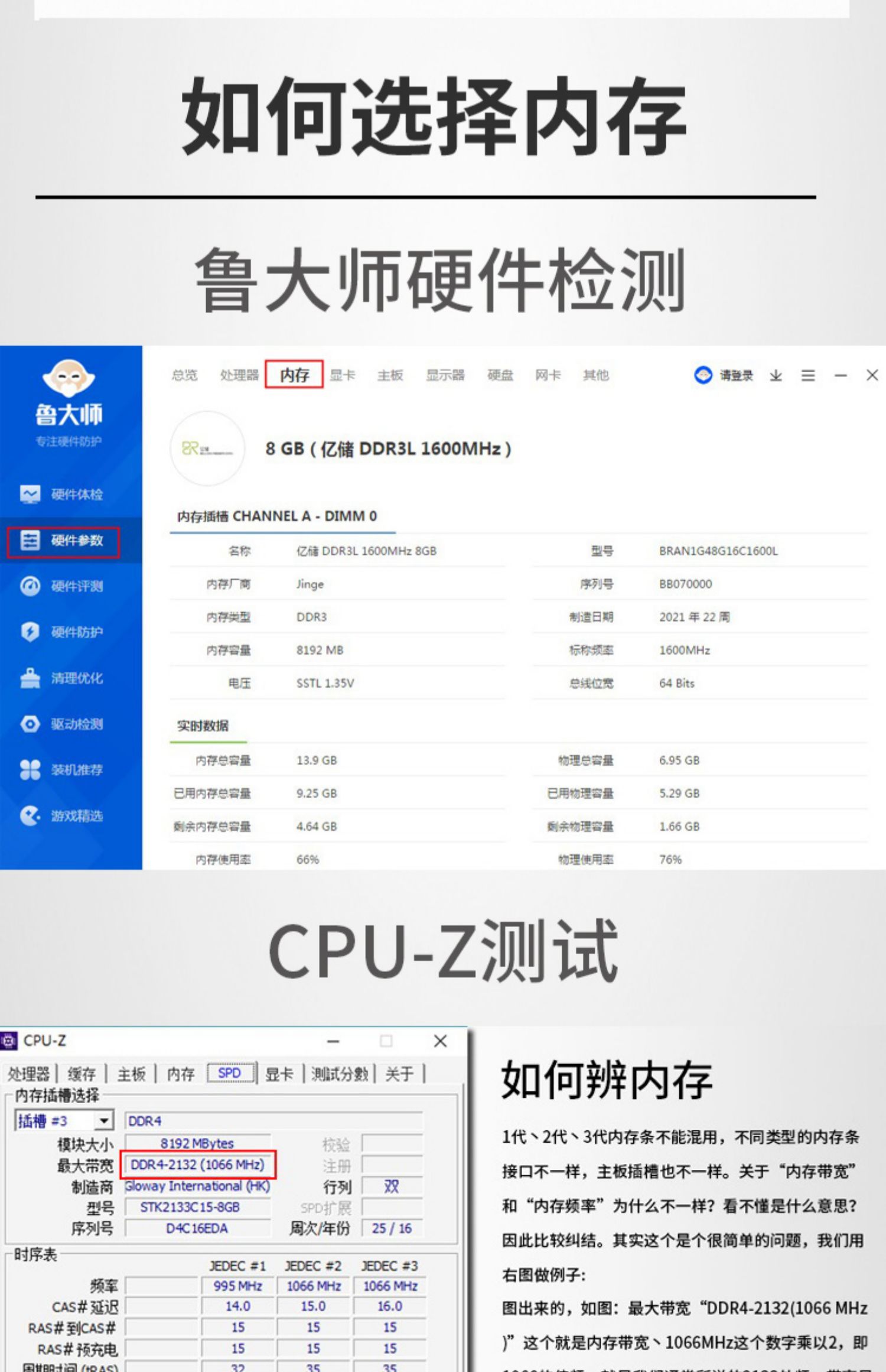Open the 其他 tab
The height and width of the screenshot is (1372, 886).
point(596,375)
